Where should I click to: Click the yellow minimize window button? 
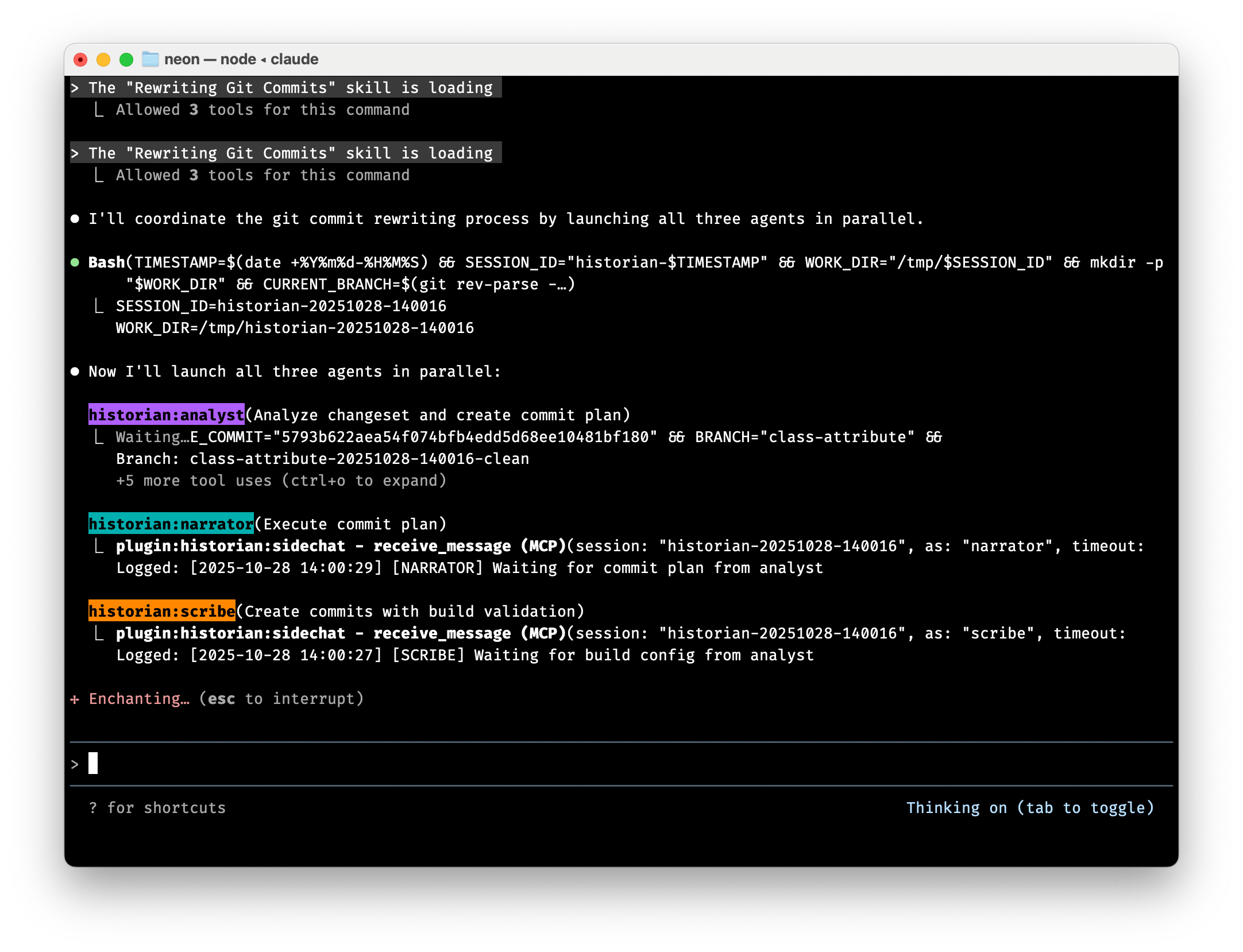103,60
